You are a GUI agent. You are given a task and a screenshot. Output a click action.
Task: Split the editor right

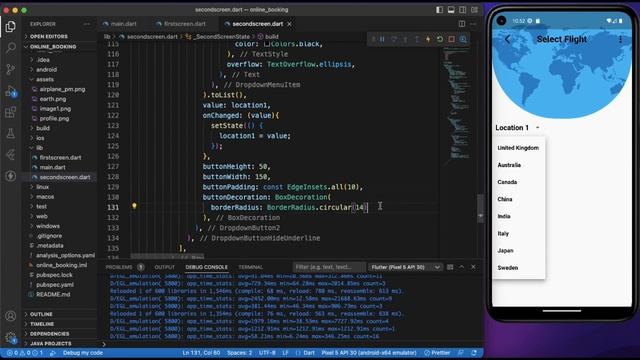coord(462,24)
